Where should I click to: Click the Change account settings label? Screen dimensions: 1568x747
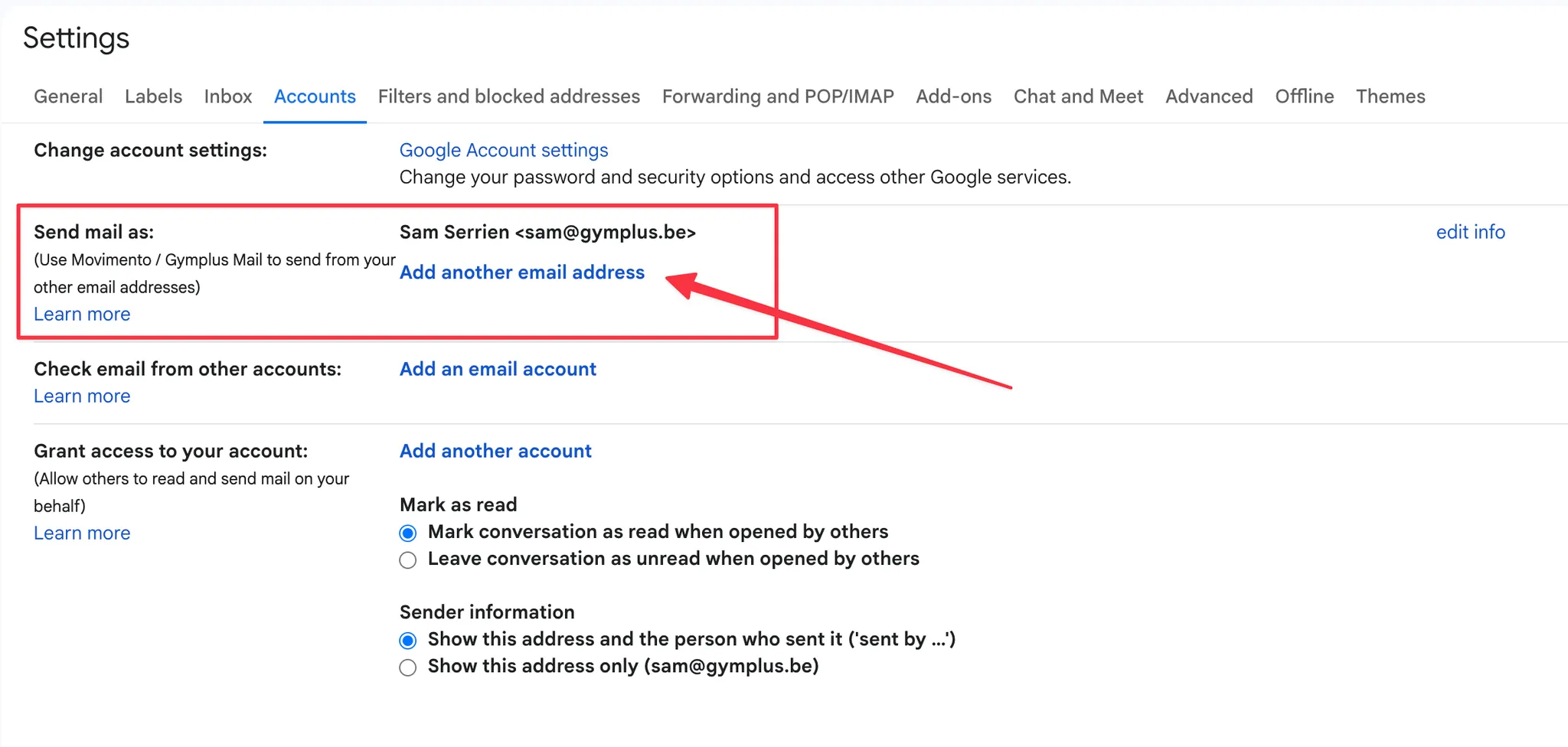(150, 150)
